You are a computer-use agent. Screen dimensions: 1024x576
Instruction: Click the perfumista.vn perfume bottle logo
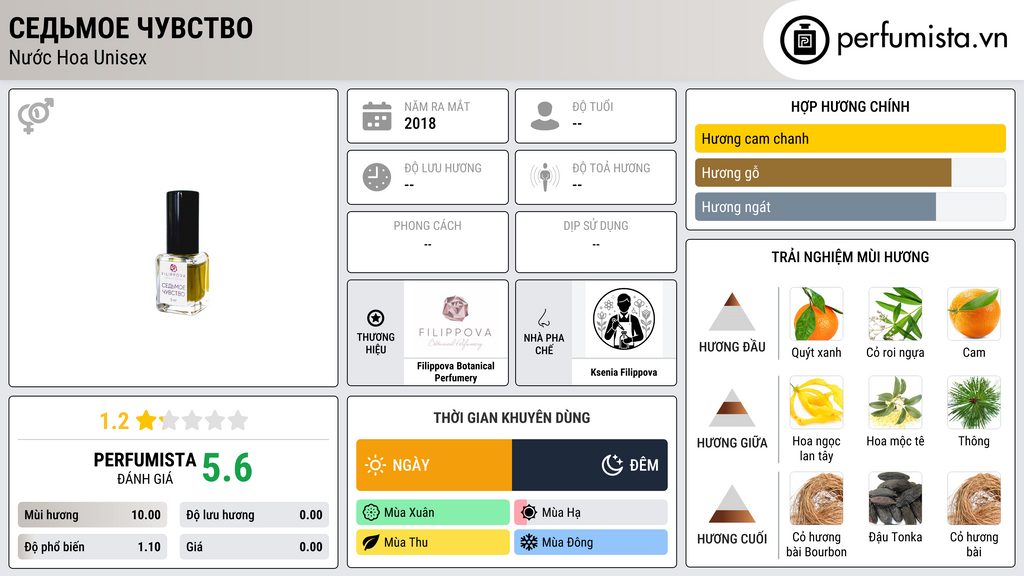804,40
